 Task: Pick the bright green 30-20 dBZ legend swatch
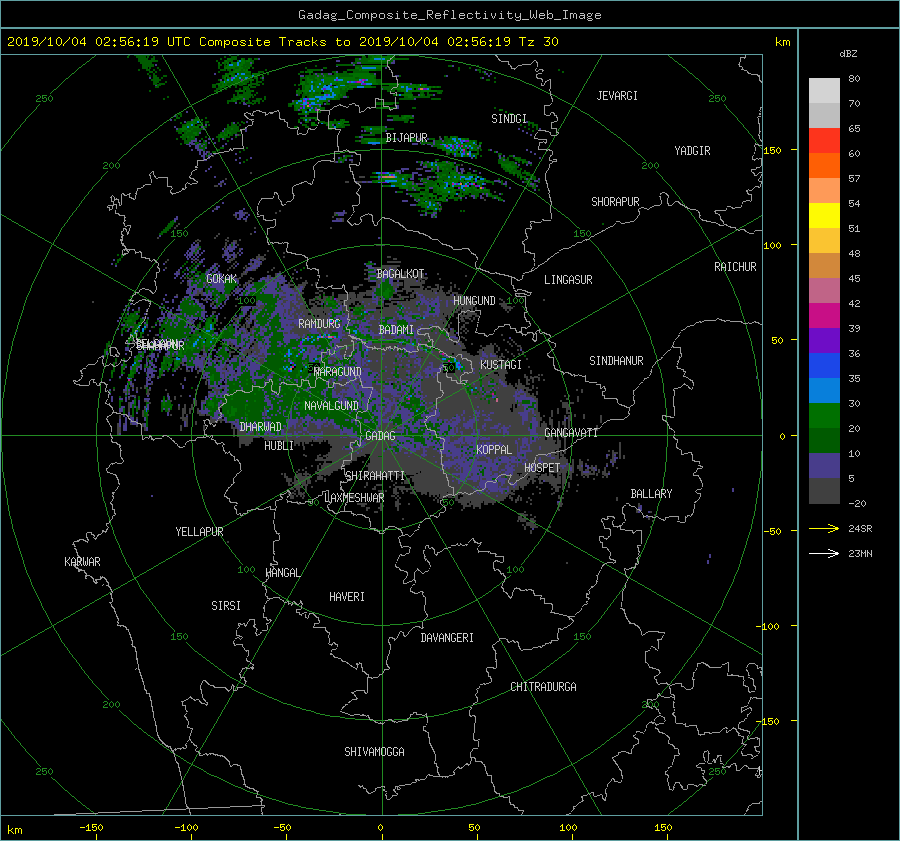[824, 415]
